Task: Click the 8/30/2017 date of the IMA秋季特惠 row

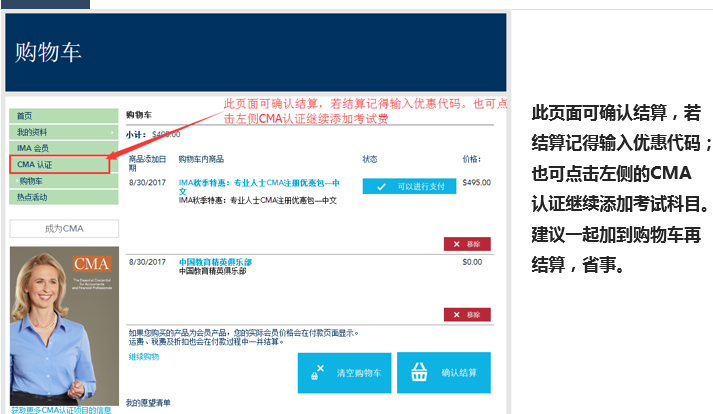Action: [x=147, y=182]
